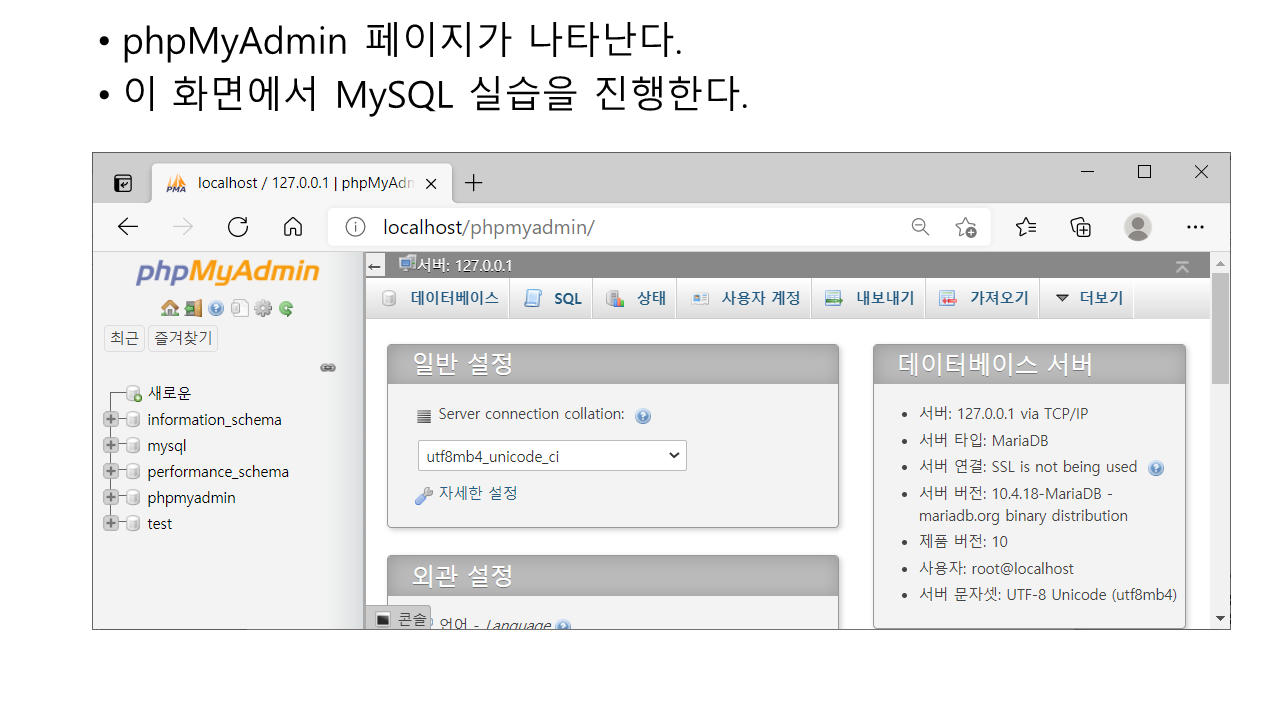This screenshot has width=1280, height=720.
Task: Expand the test database node
Action: click(x=111, y=524)
